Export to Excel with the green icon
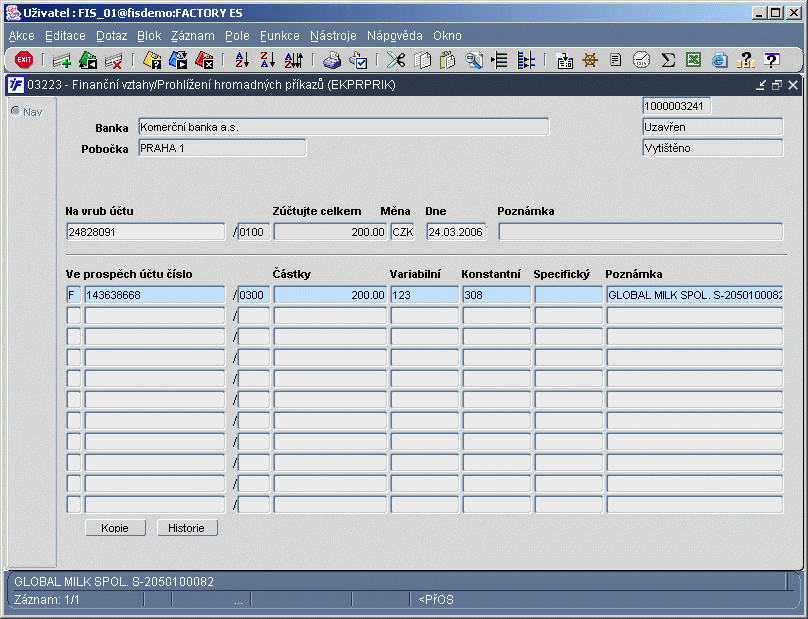The height and width of the screenshot is (619, 808). point(694,61)
